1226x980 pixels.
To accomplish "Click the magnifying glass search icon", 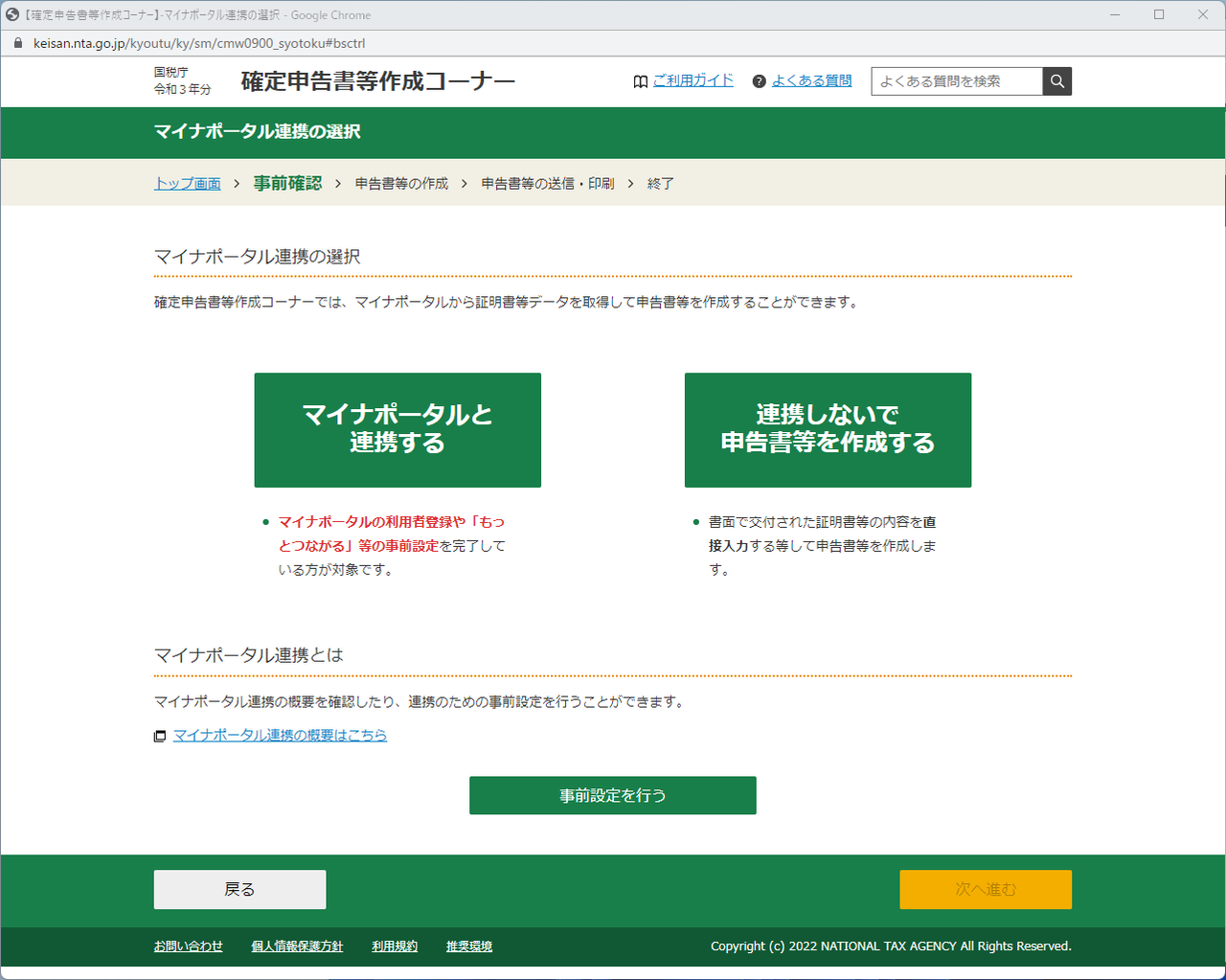I will (1057, 81).
